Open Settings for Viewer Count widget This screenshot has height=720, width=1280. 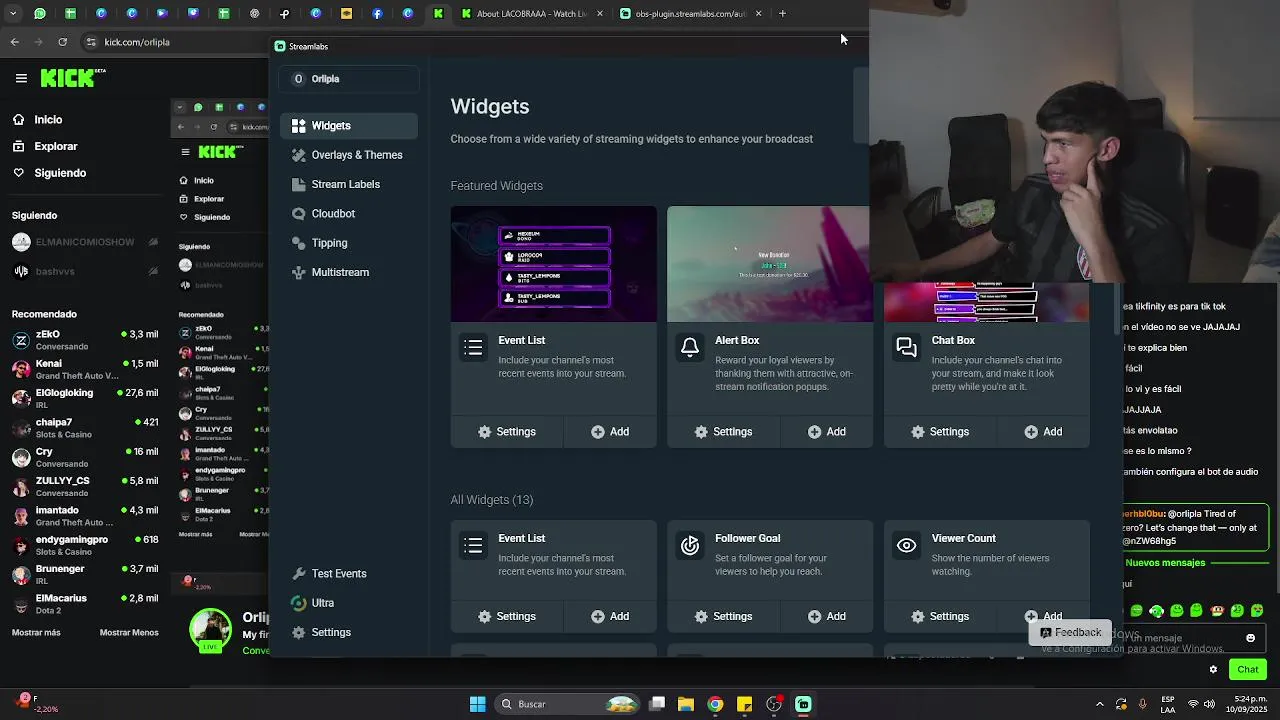pos(940,616)
